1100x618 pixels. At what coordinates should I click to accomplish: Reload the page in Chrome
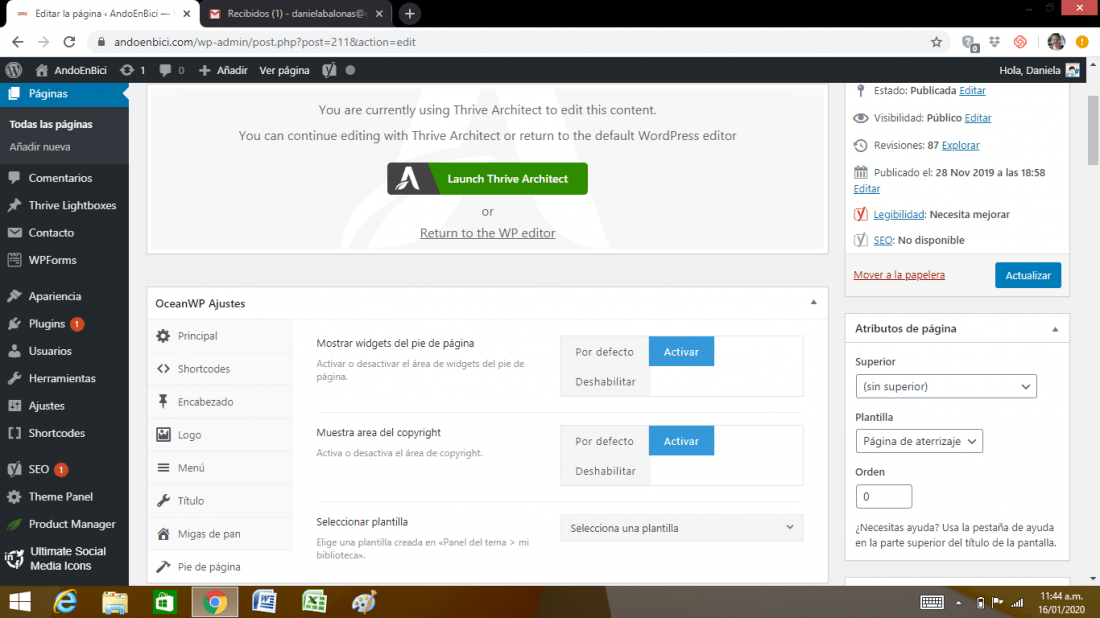(69, 42)
